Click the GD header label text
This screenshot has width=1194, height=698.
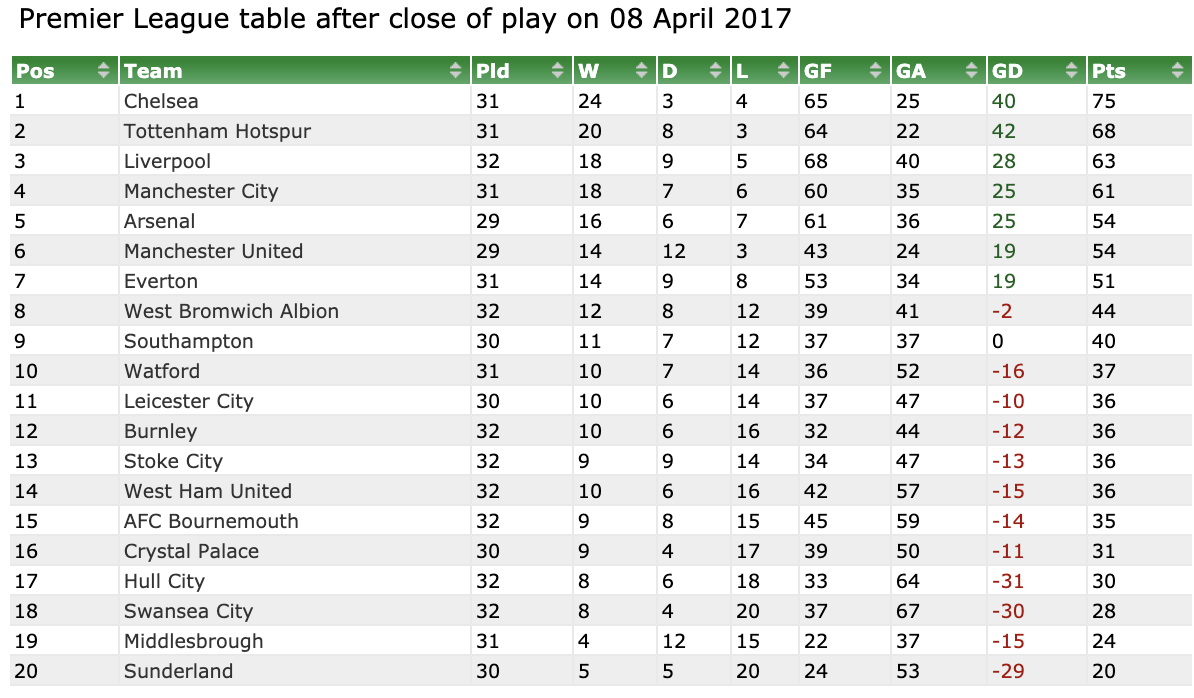pyautogui.click(x=1007, y=71)
